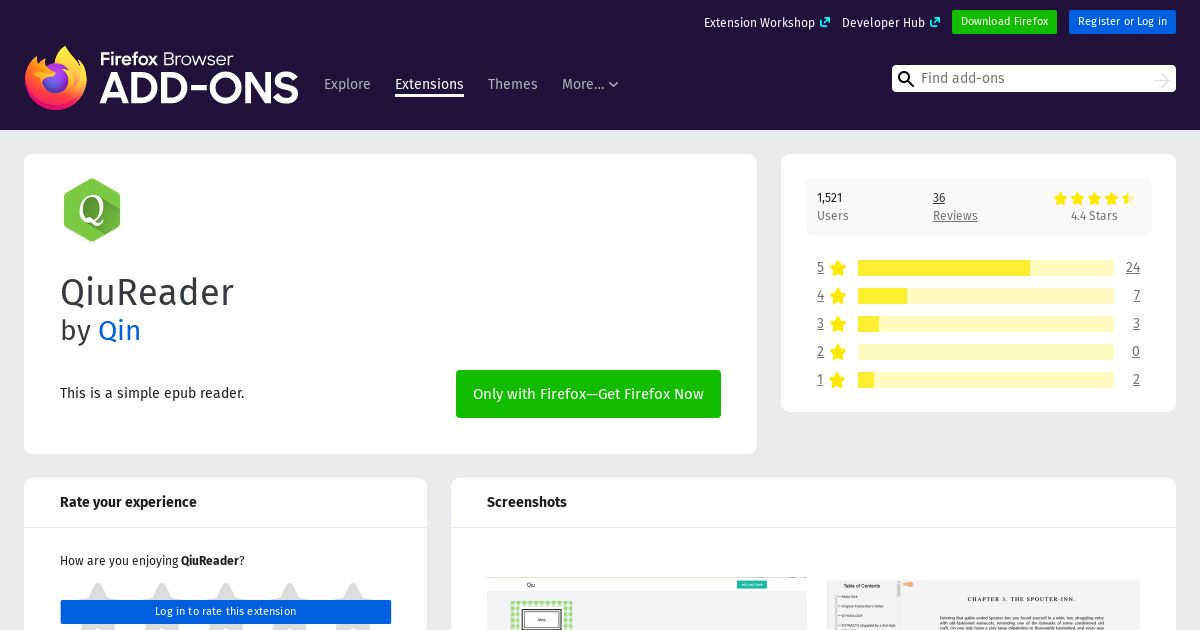Open Developer Hub link
1200x630 pixels.
[x=891, y=22]
